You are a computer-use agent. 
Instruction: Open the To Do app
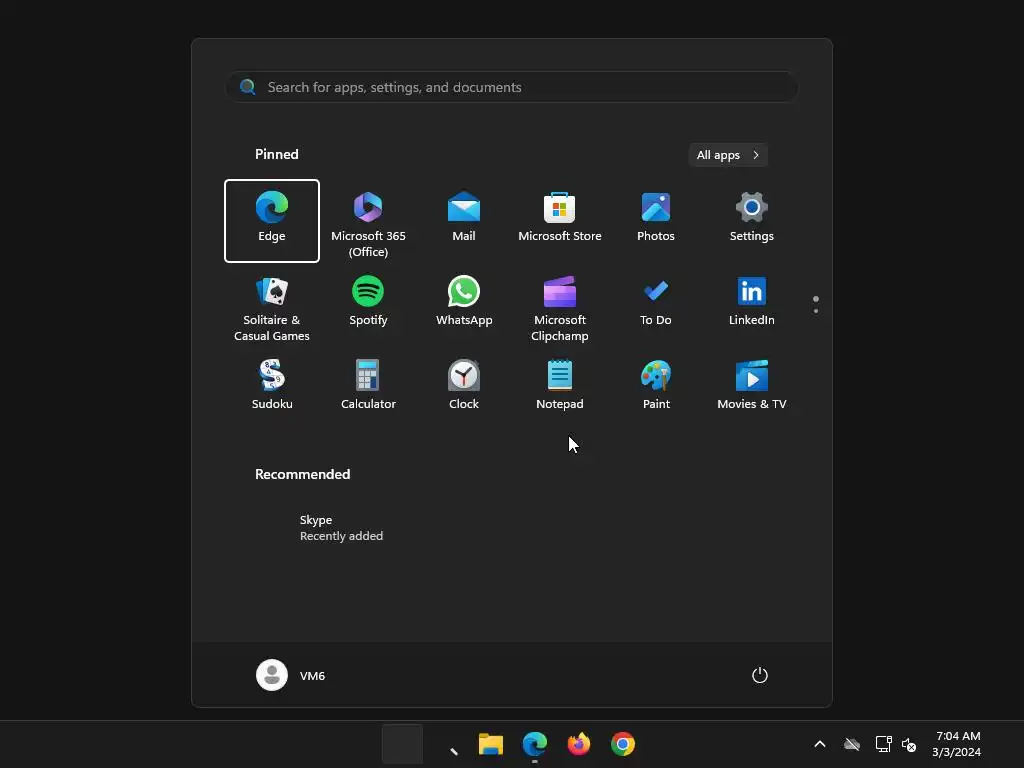(x=656, y=304)
